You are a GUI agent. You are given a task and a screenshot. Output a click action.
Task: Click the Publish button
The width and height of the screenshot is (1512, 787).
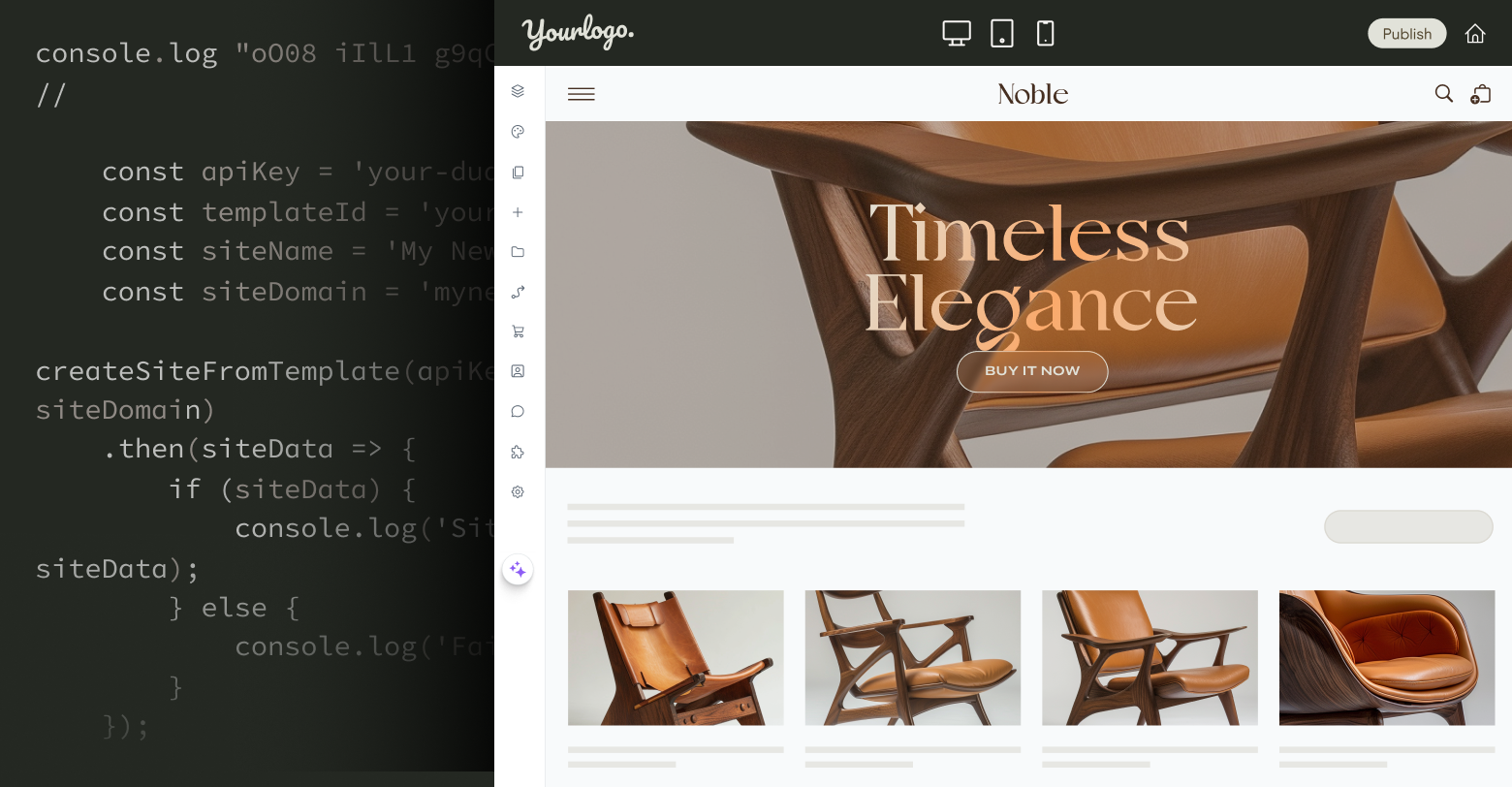click(x=1406, y=34)
